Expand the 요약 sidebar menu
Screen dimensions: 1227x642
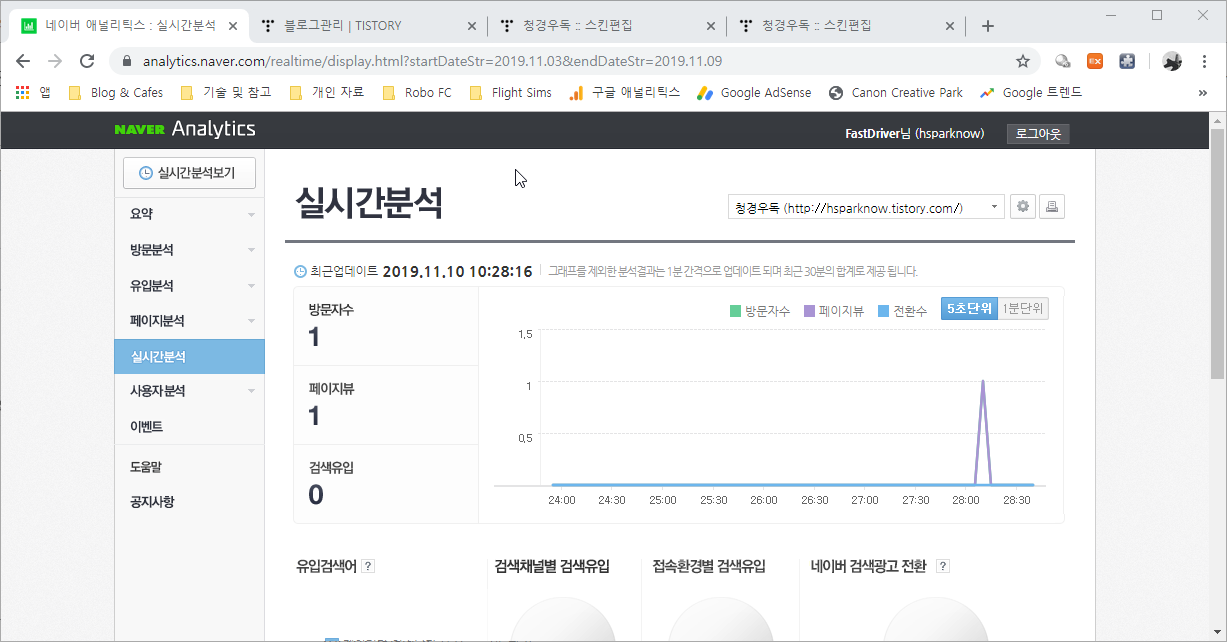point(190,214)
